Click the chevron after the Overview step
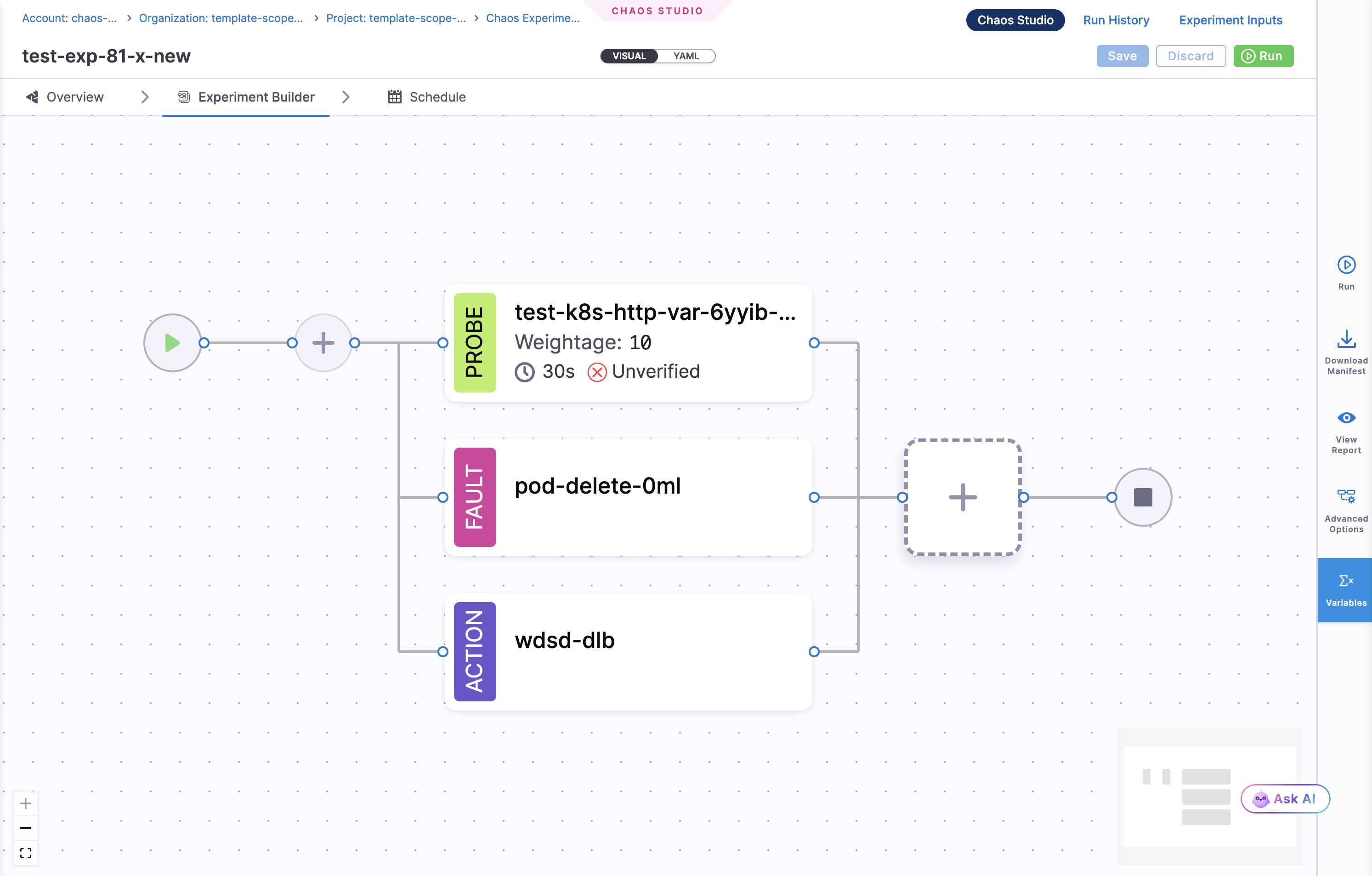 (145, 97)
